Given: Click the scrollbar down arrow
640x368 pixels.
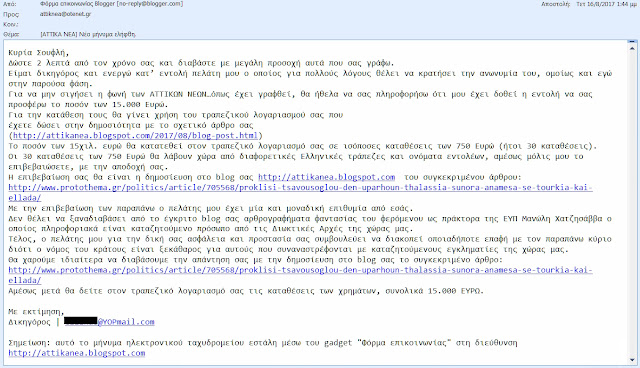Looking at the screenshot, I should [632, 360].
